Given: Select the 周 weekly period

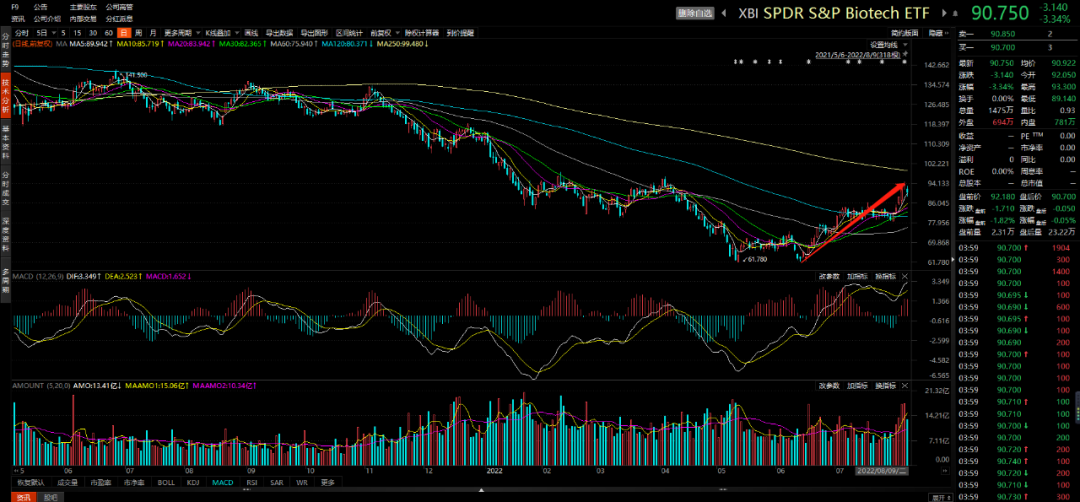Looking at the screenshot, I should [138, 32].
